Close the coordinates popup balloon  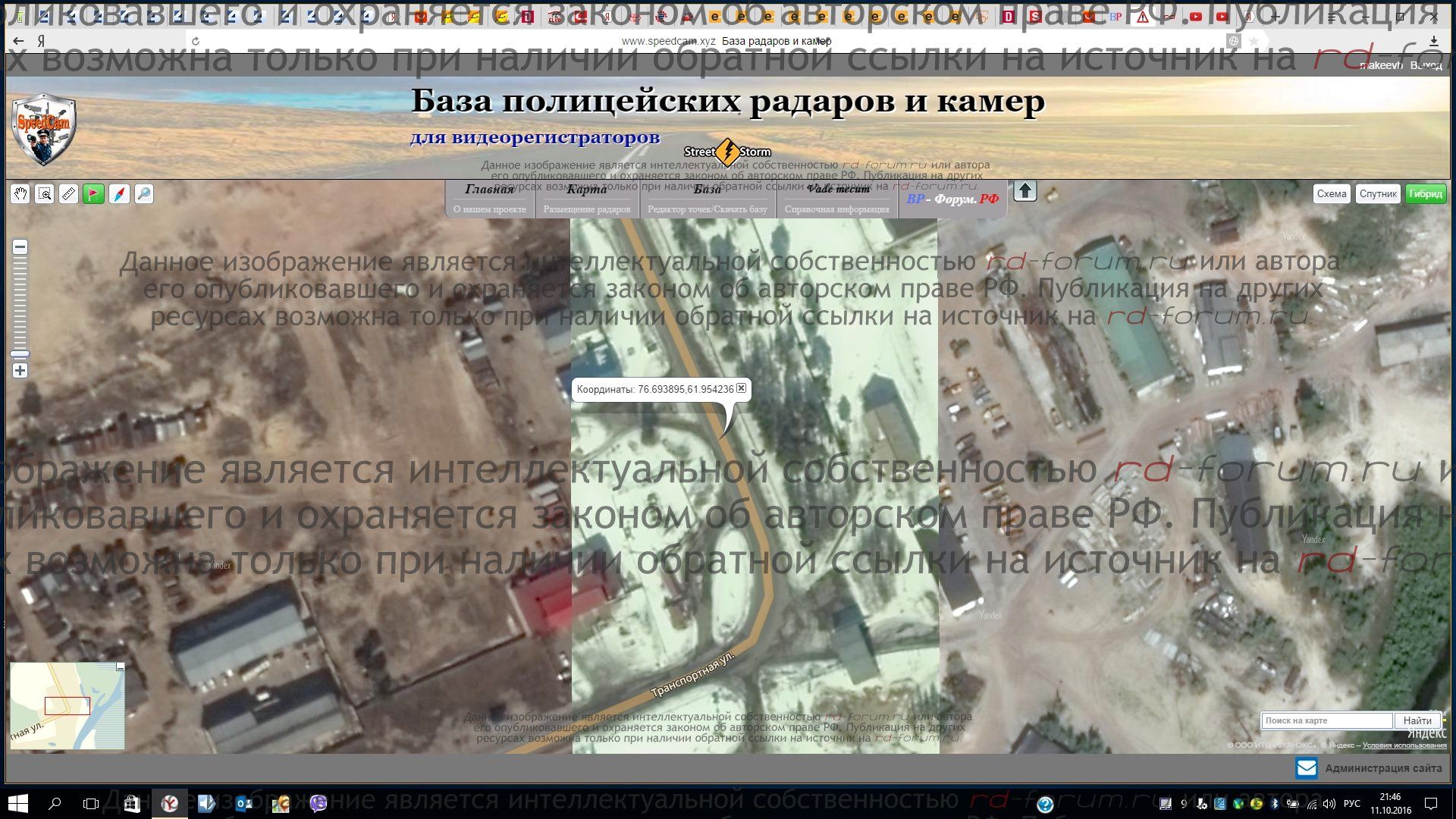pyautogui.click(x=742, y=388)
